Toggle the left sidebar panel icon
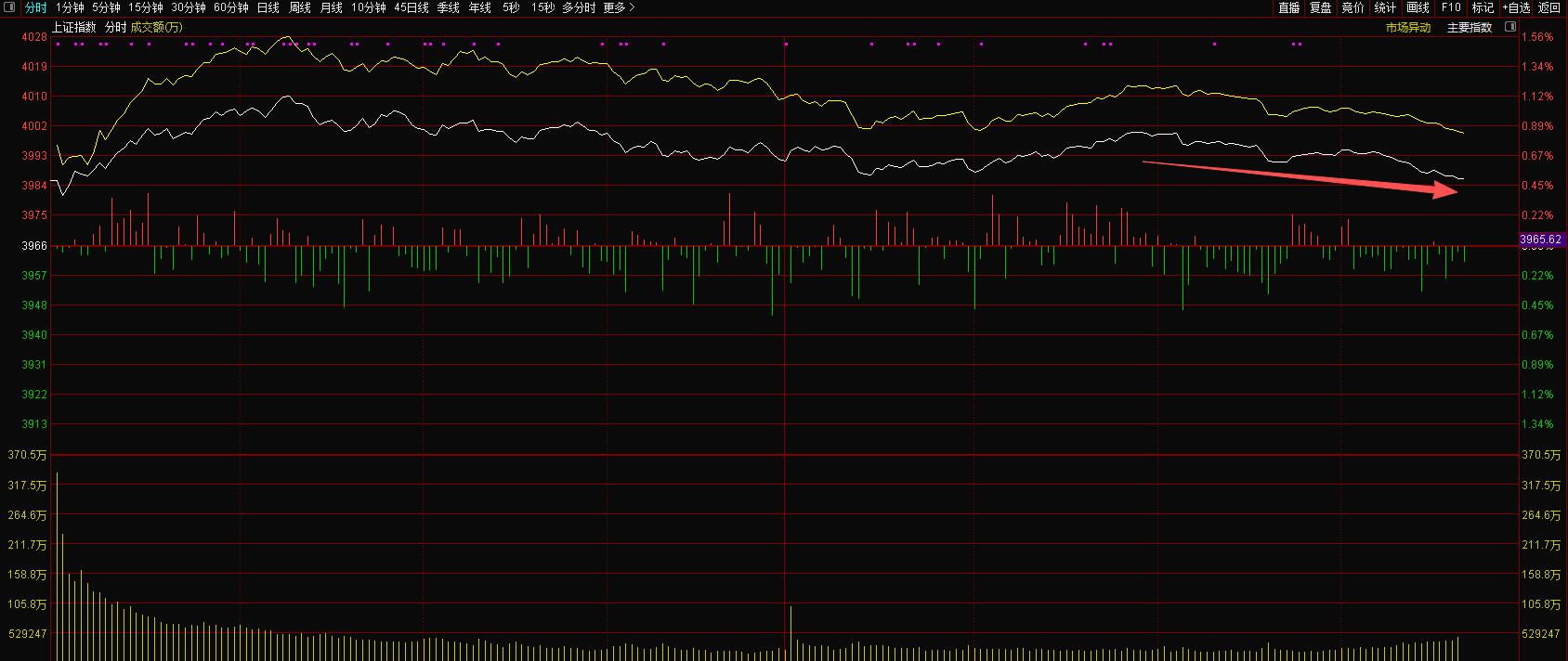 [x=10, y=7]
